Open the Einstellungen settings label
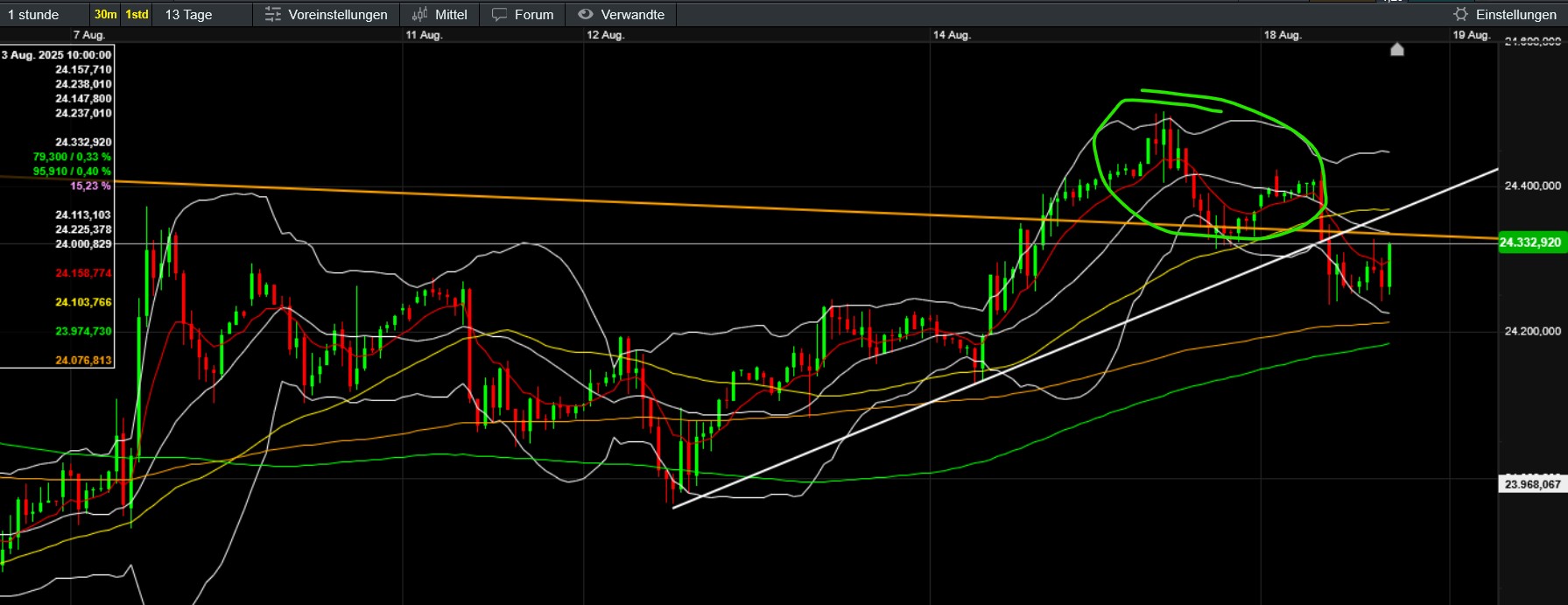The width and height of the screenshot is (1568, 605). (x=1515, y=15)
